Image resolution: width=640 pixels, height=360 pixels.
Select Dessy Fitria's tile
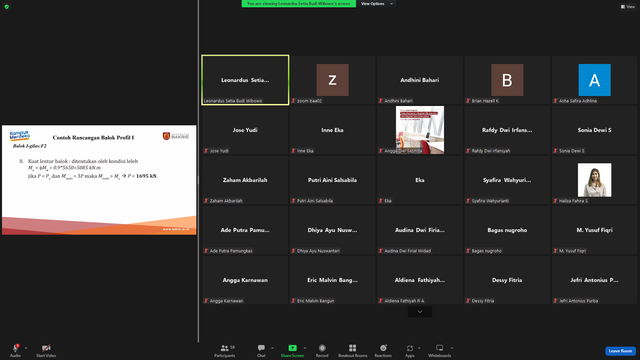coord(507,280)
